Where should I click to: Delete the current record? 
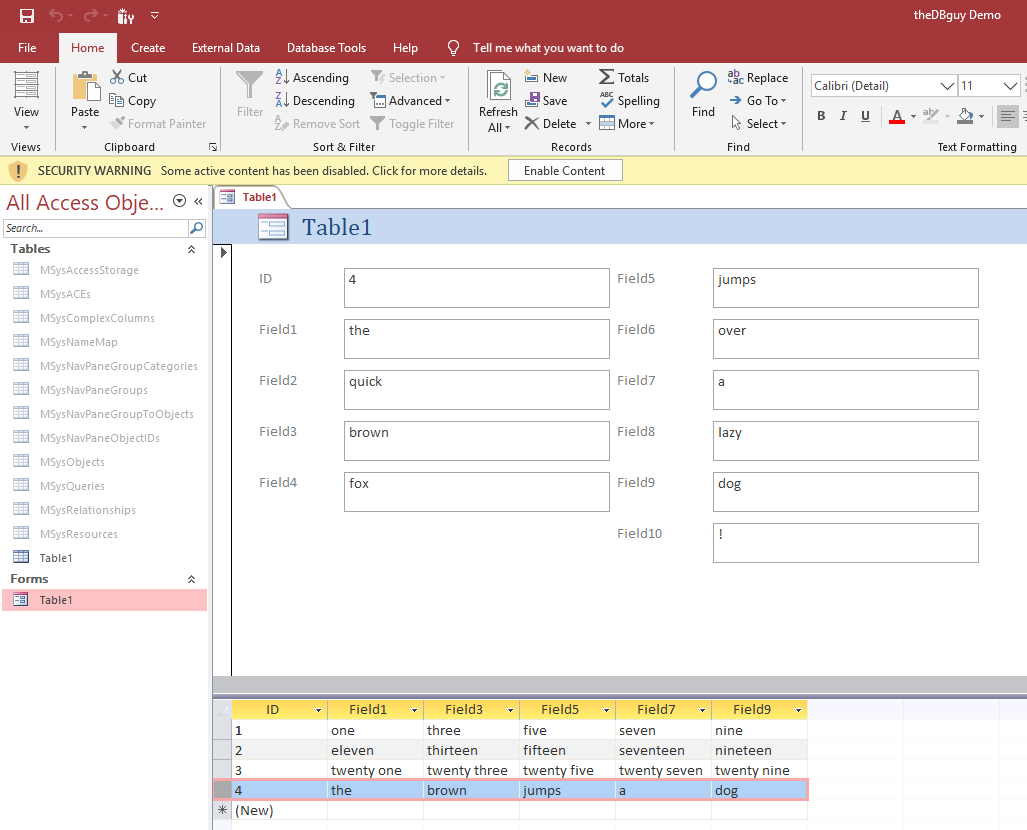551,123
